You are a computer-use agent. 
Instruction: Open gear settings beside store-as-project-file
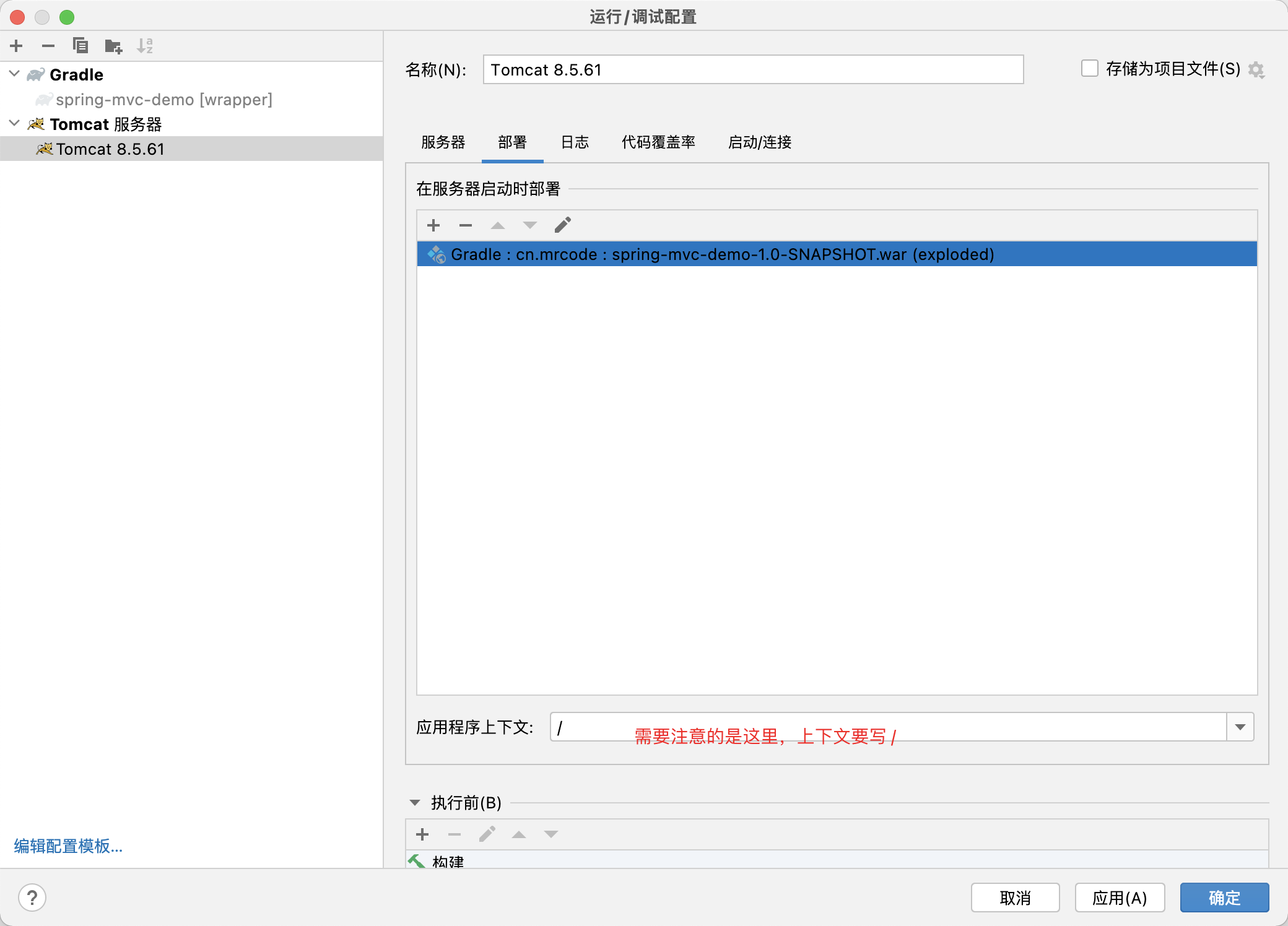pos(1256,70)
